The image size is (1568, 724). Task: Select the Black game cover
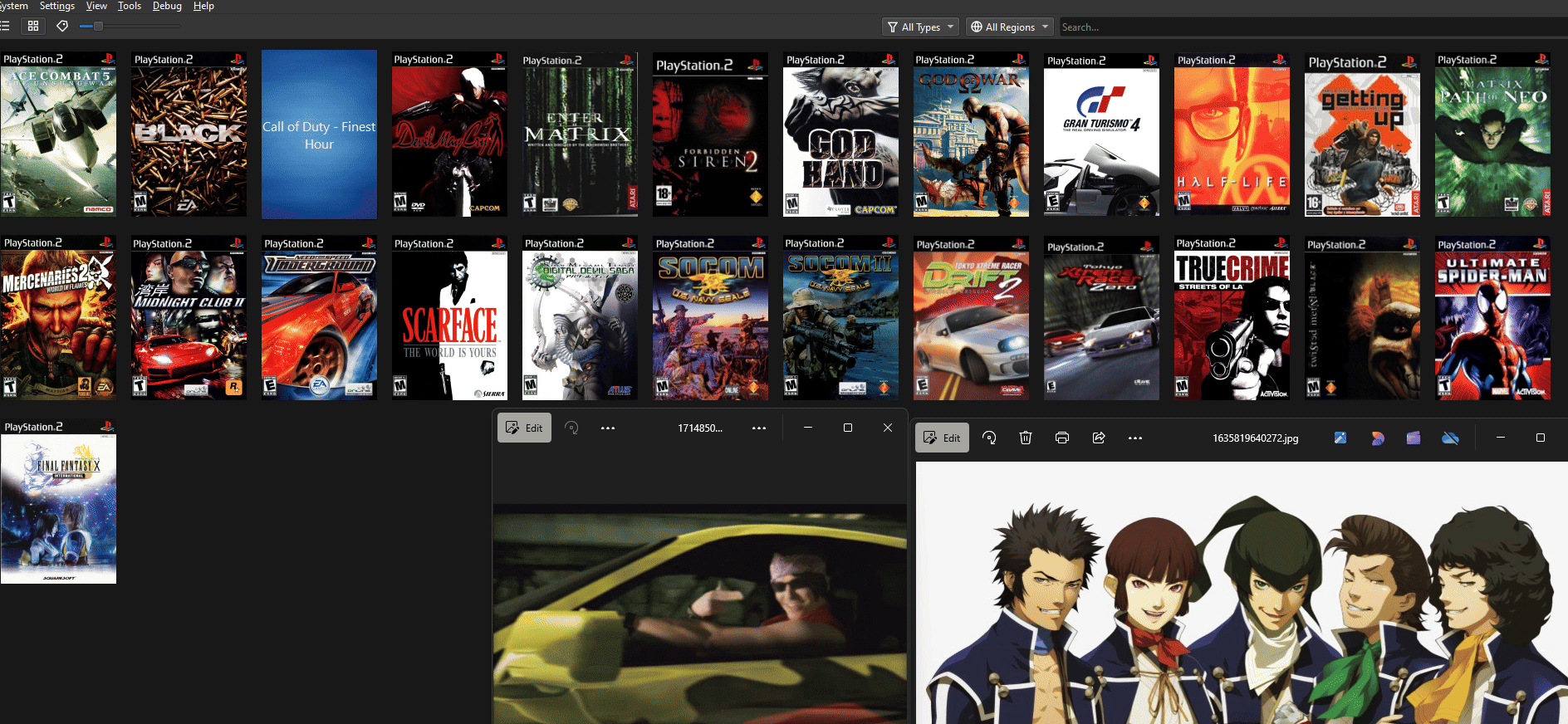[x=189, y=135]
